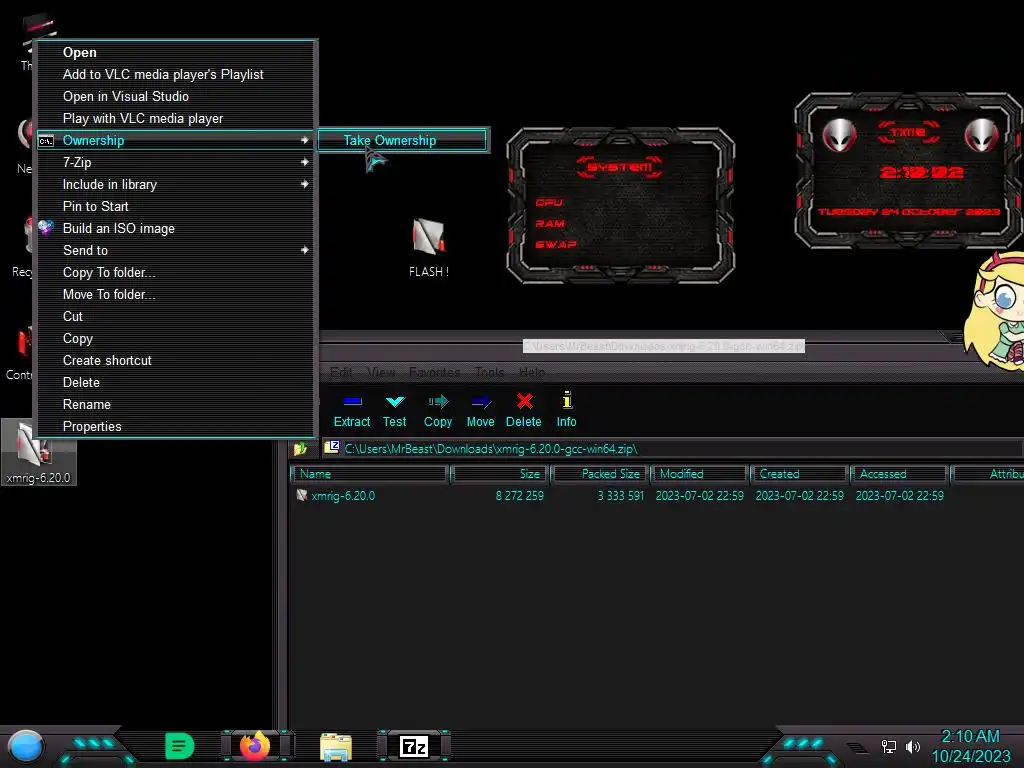Select Copy from the context menu

click(x=176, y=339)
